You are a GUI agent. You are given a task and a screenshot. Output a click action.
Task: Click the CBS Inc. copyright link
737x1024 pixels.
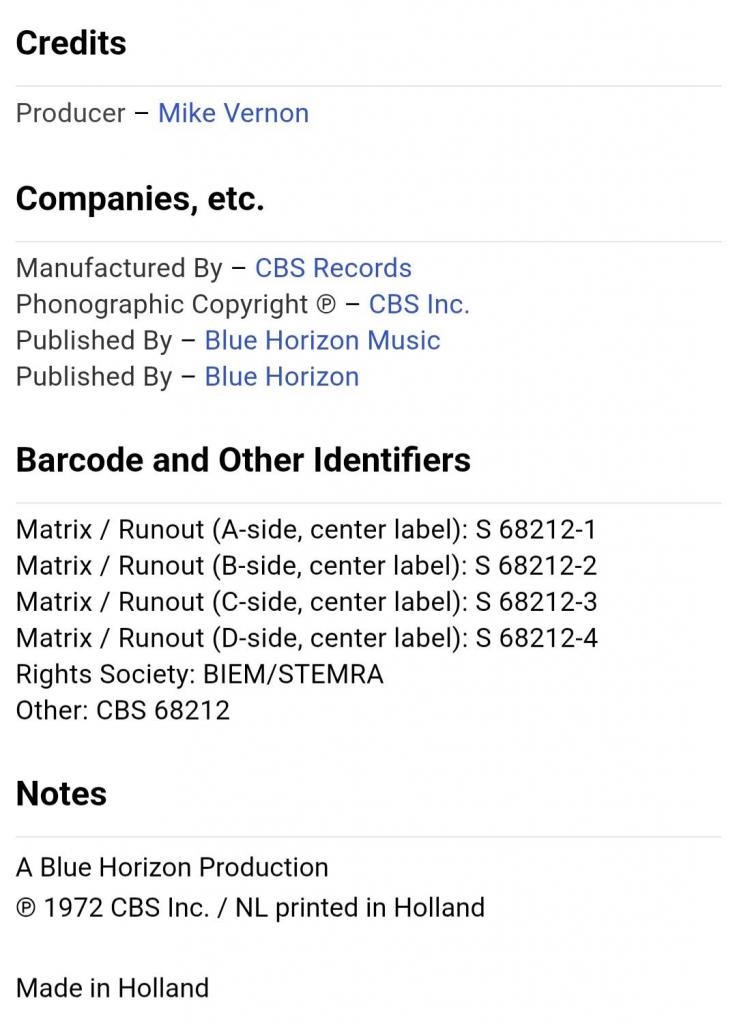[x=418, y=304]
